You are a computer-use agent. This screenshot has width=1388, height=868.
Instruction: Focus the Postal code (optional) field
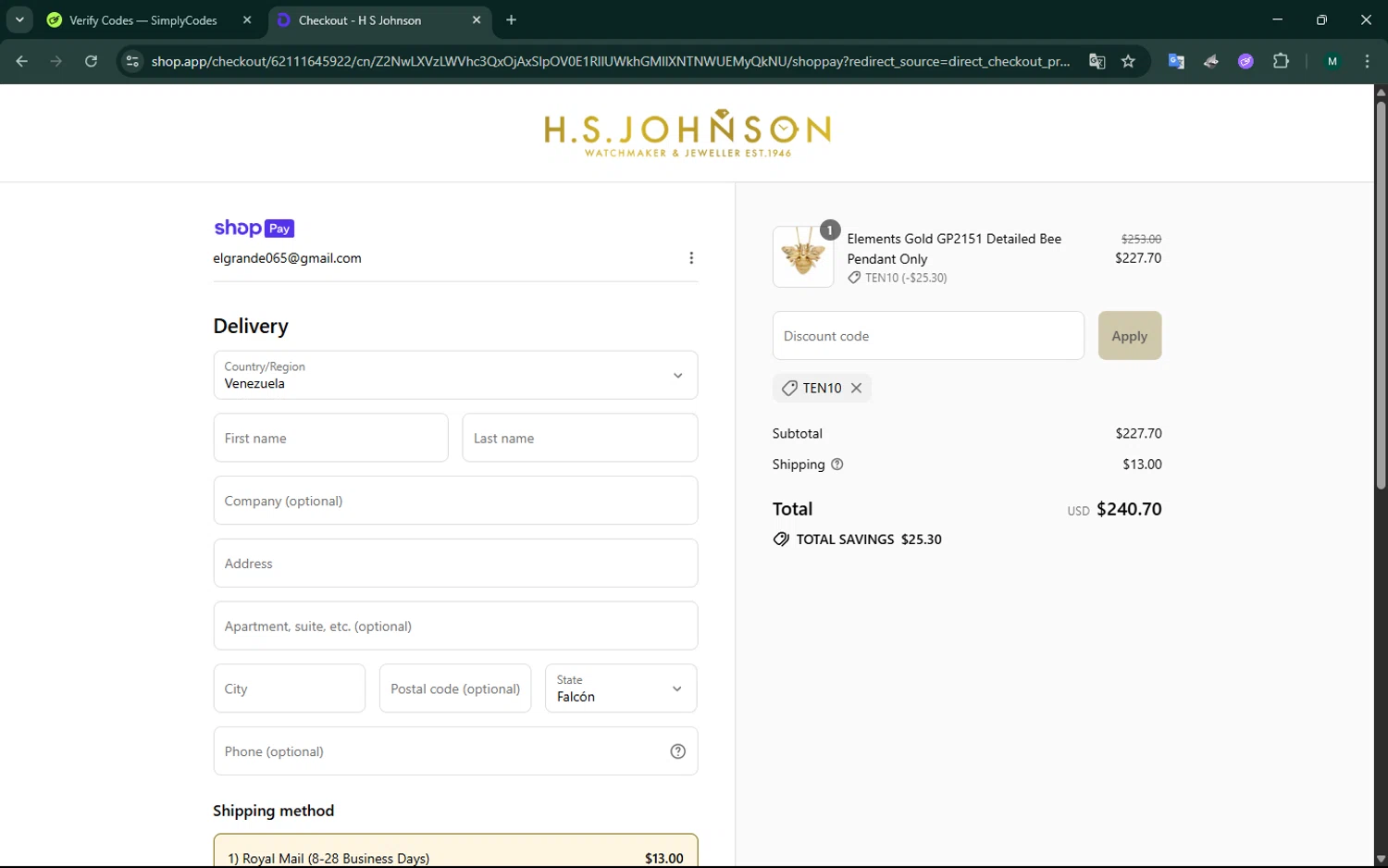point(455,688)
